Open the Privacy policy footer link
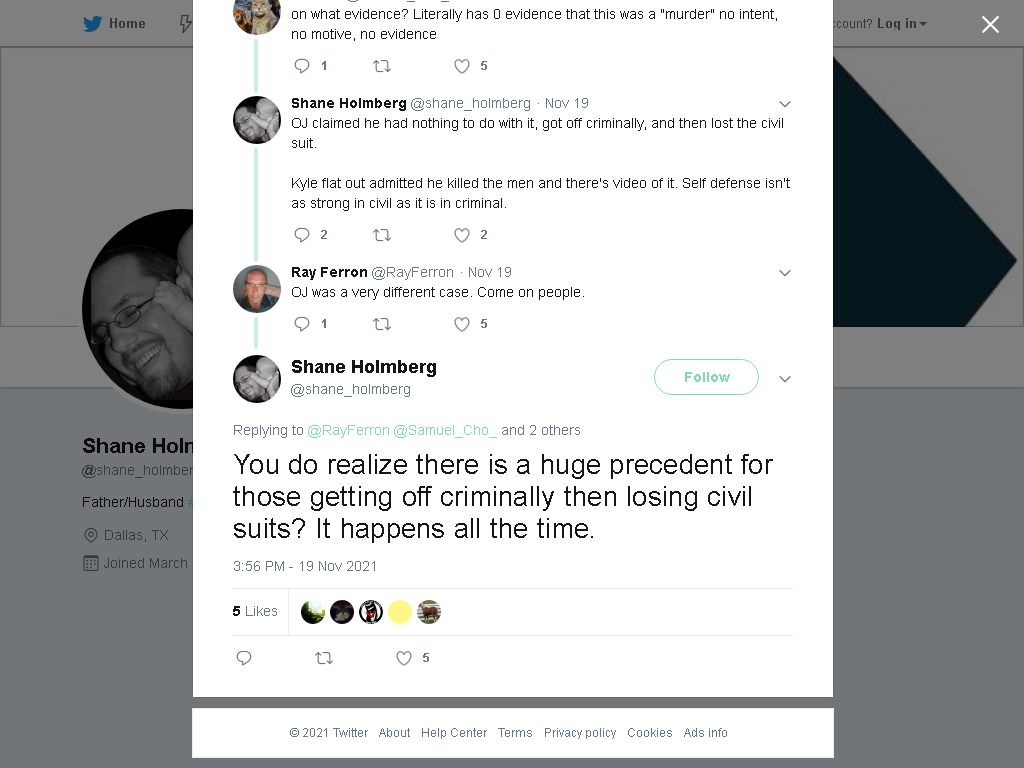 [x=580, y=733]
